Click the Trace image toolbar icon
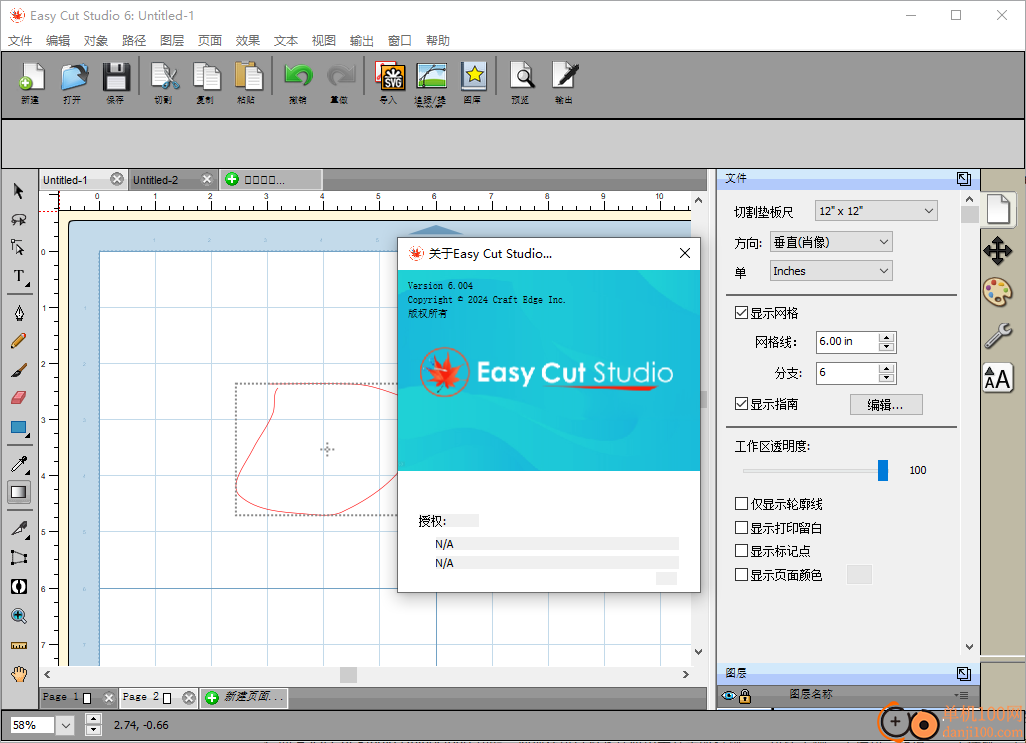 [431, 77]
